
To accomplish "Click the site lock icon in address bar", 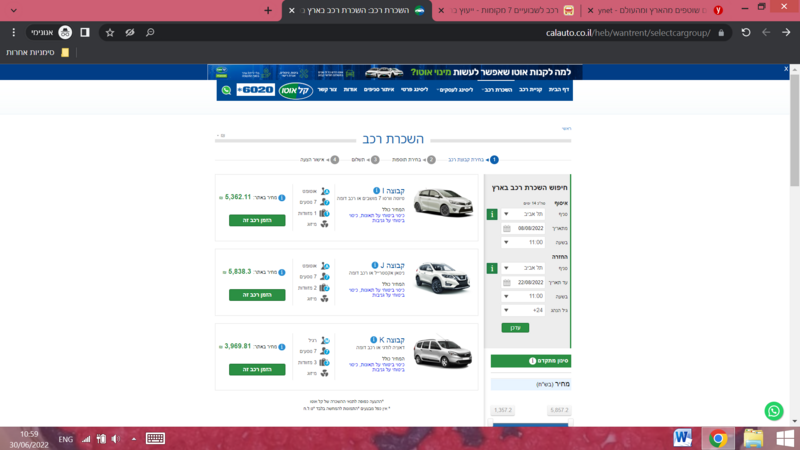I will coord(721,33).
